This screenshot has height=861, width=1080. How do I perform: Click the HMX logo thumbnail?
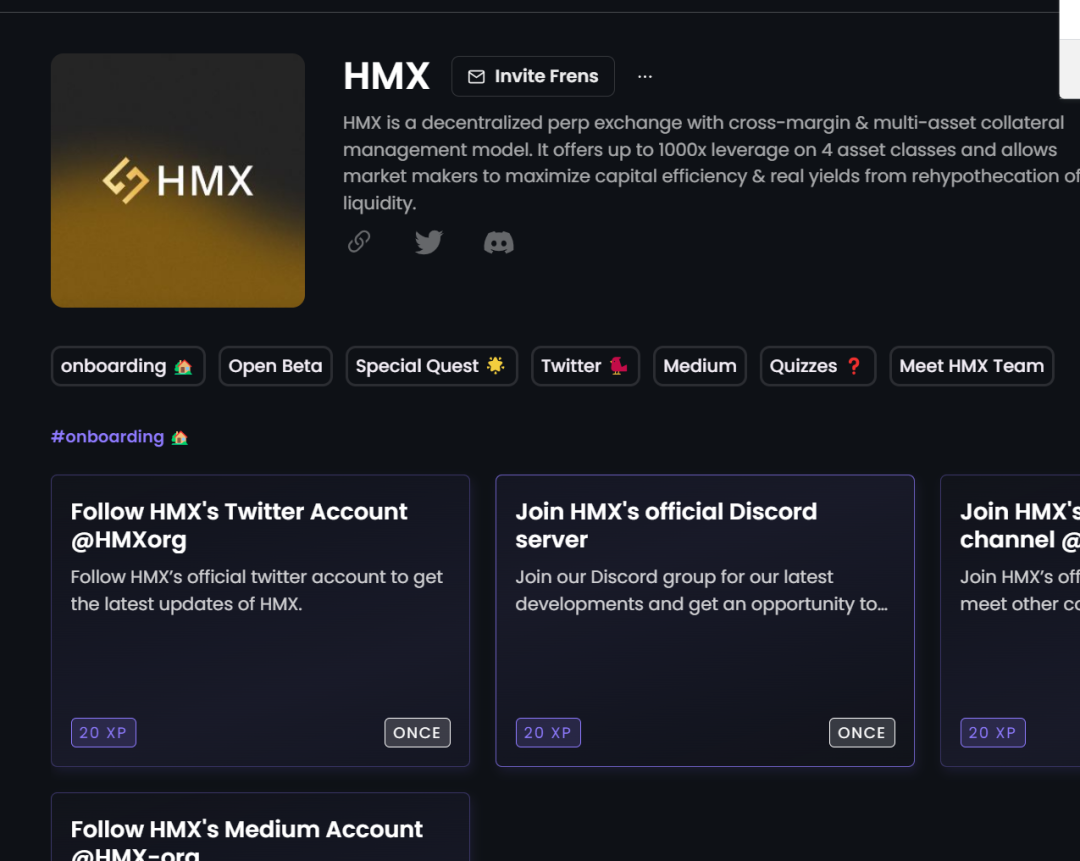[178, 180]
